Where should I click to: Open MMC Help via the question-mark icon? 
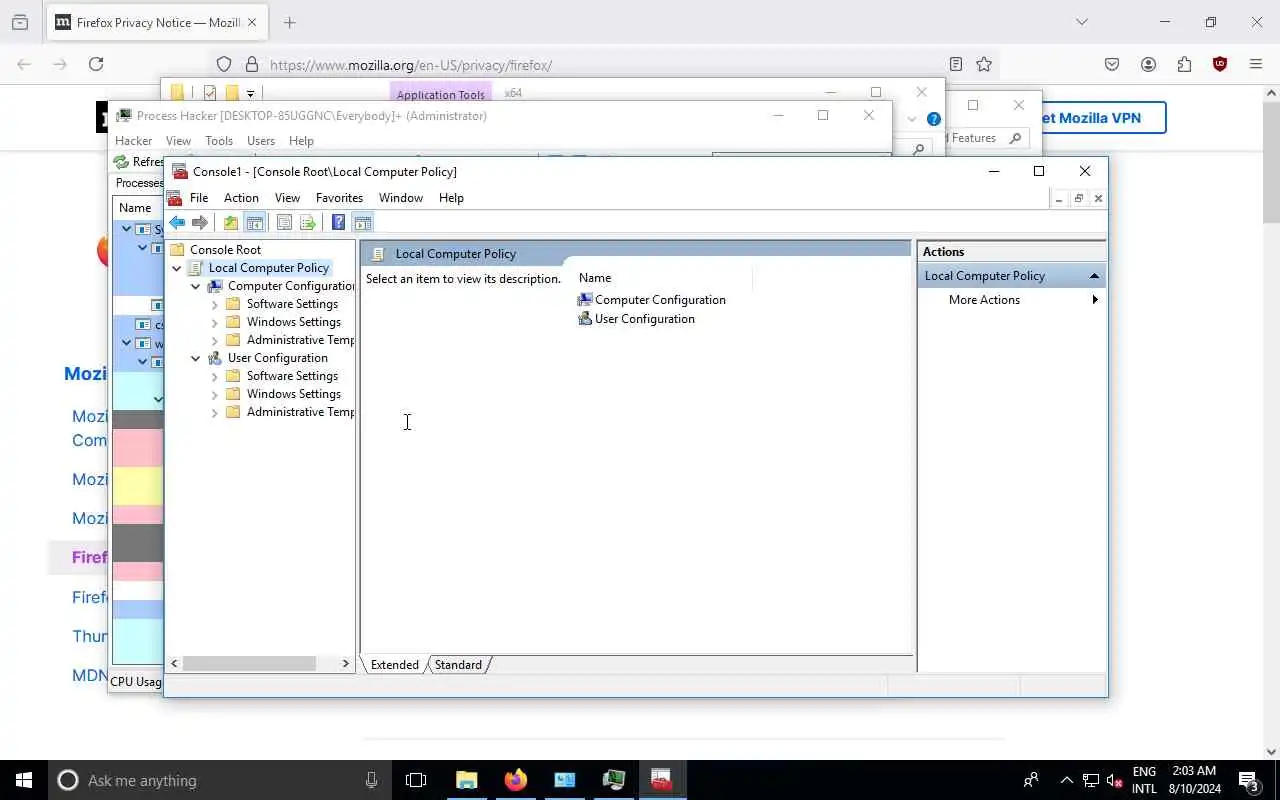pos(338,223)
